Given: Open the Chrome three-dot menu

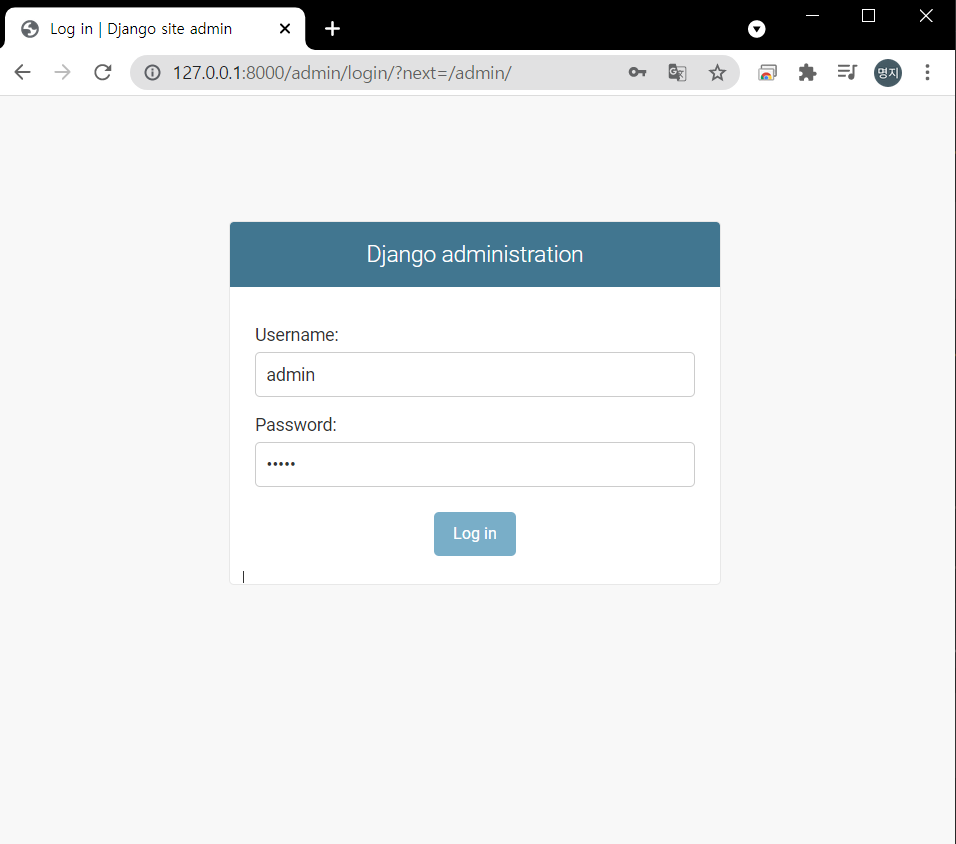Looking at the screenshot, I should [x=927, y=73].
